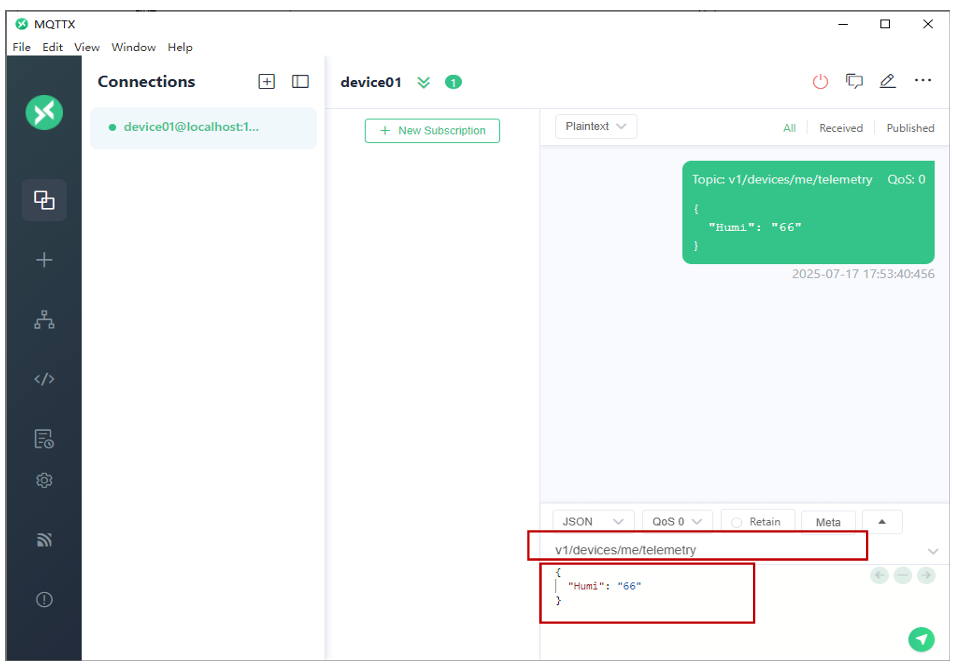Viewport: 962px width, 671px height.
Task: Open the Connections page icon in sidebar
Action: 44,200
